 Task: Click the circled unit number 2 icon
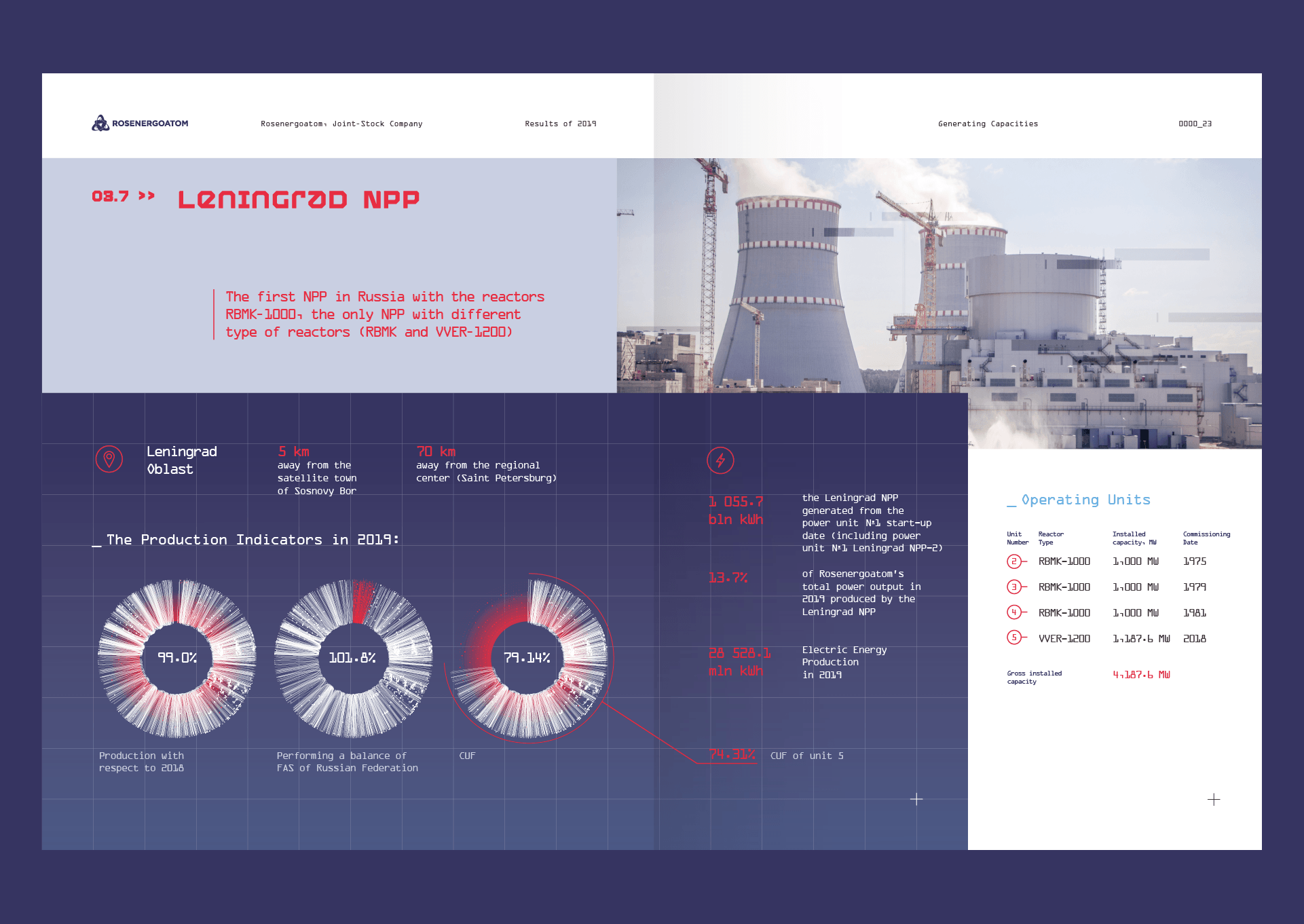pos(1014,561)
